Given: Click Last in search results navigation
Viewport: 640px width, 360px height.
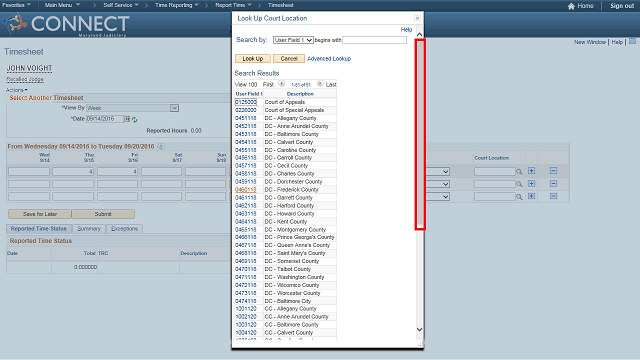Looking at the screenshot, I should [x=331, y=84].
